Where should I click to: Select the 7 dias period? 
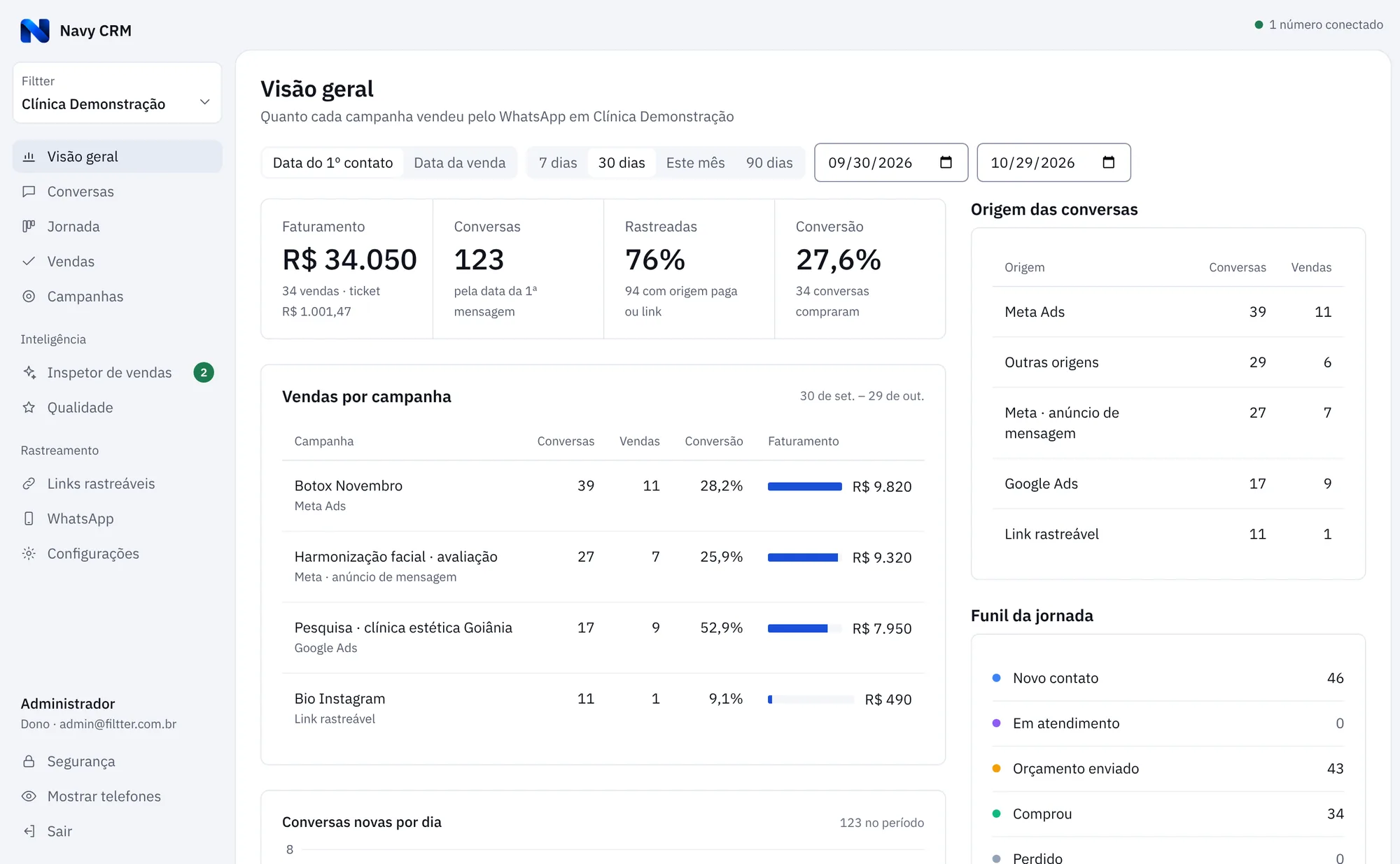point(558,163)
